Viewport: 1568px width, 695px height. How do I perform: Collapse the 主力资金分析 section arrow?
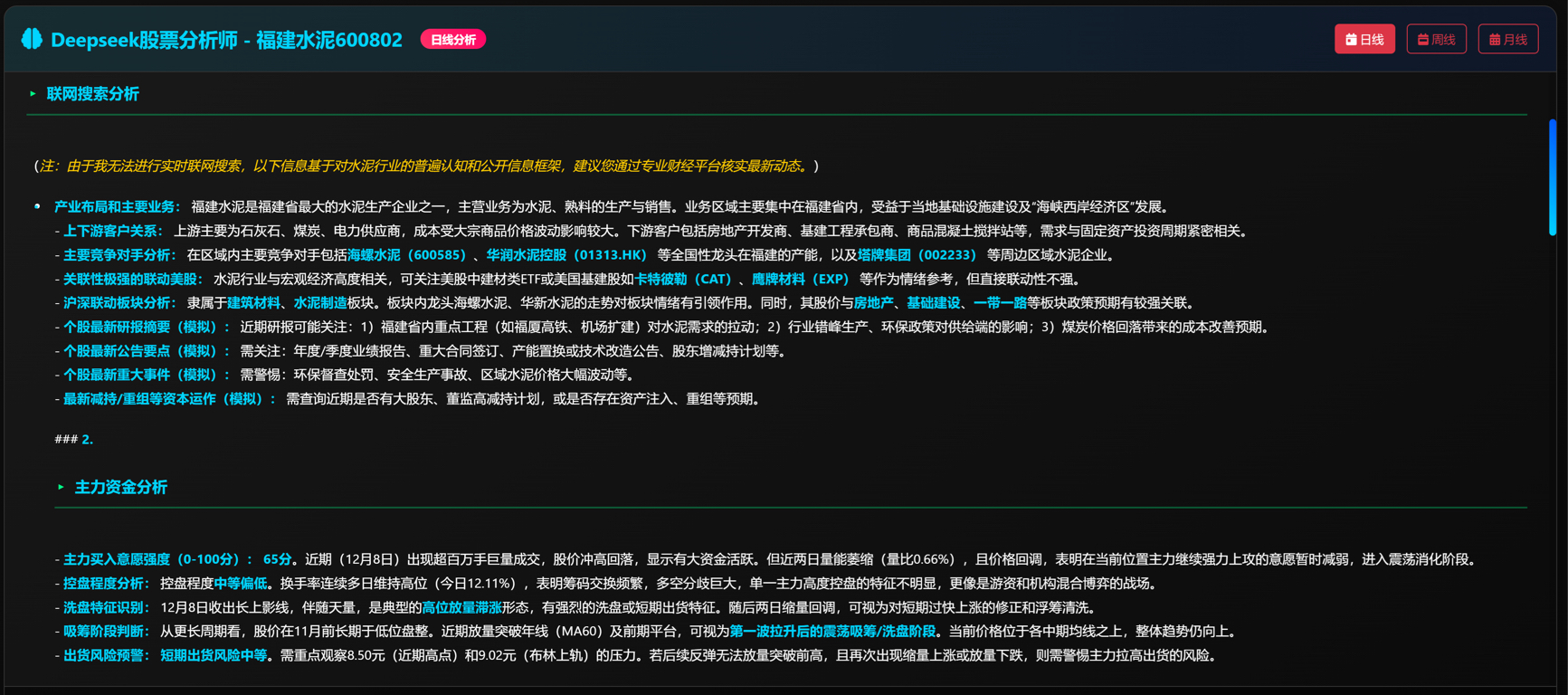click(x=61, y=487)
